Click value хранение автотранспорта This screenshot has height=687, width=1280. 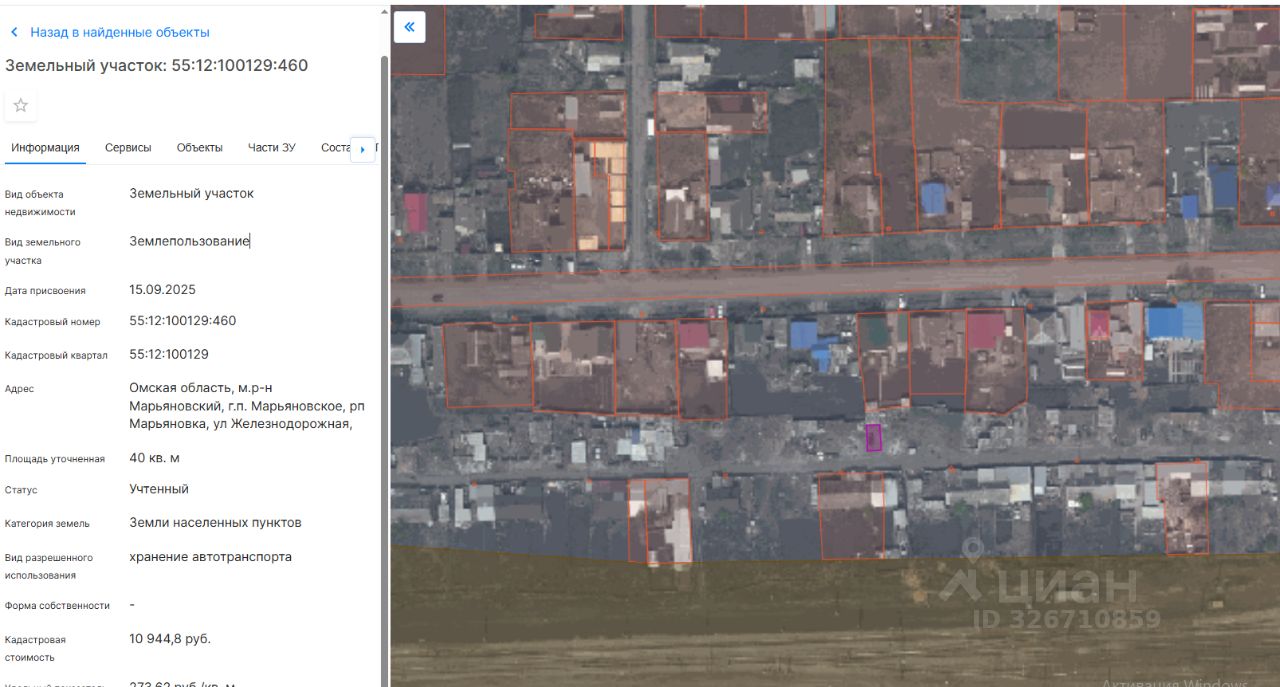point(210,556)
